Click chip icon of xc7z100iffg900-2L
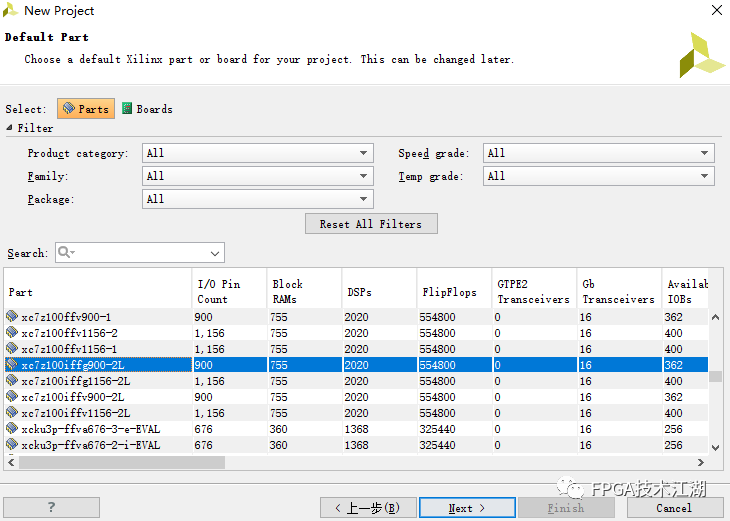 (x=12, y=365)
